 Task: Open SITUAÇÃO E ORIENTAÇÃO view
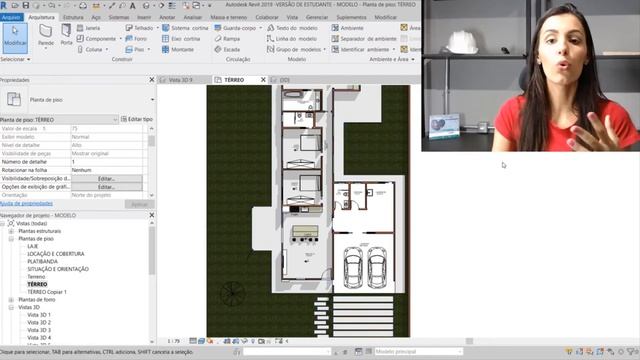tap(58, 269)
